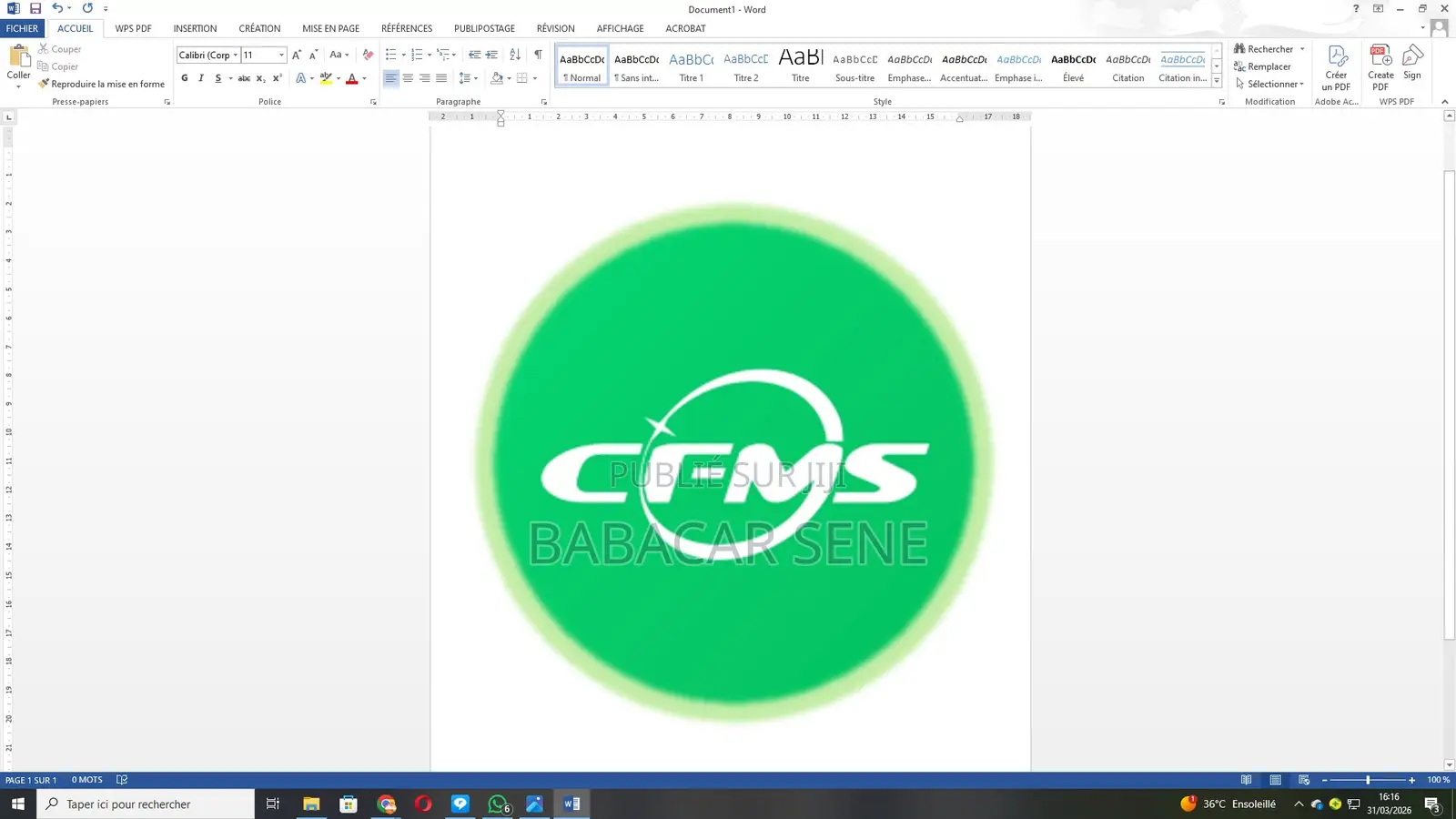Open the font name dropdown Calibri
Screen dimensions: 1456x819
235,55
